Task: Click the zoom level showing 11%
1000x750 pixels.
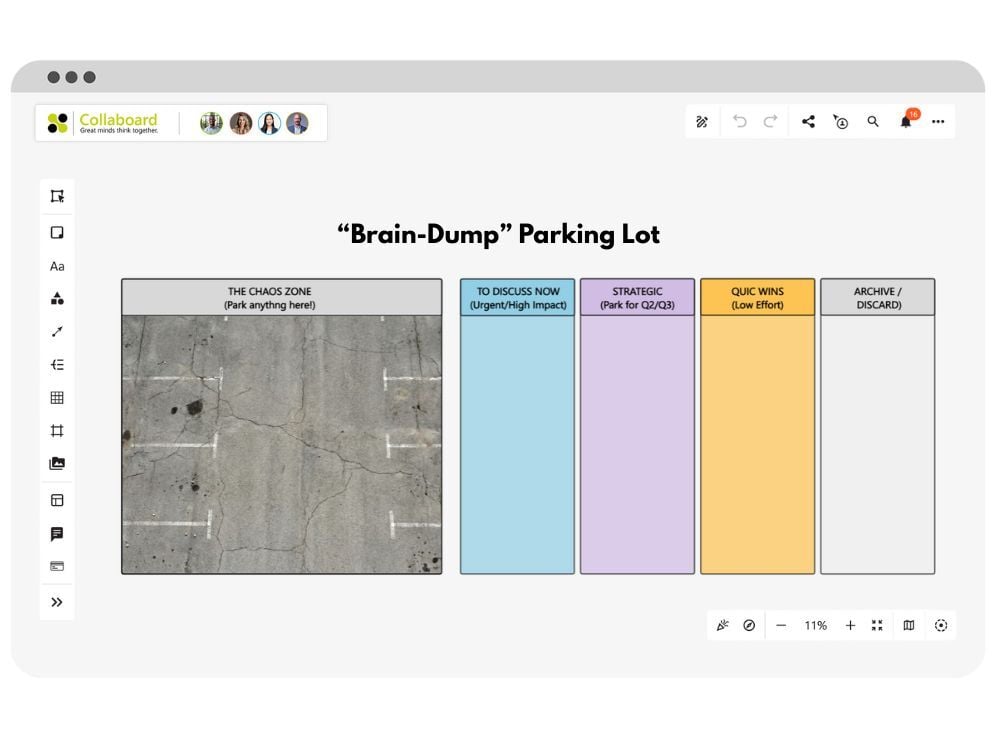Action: tap(815, 625)
